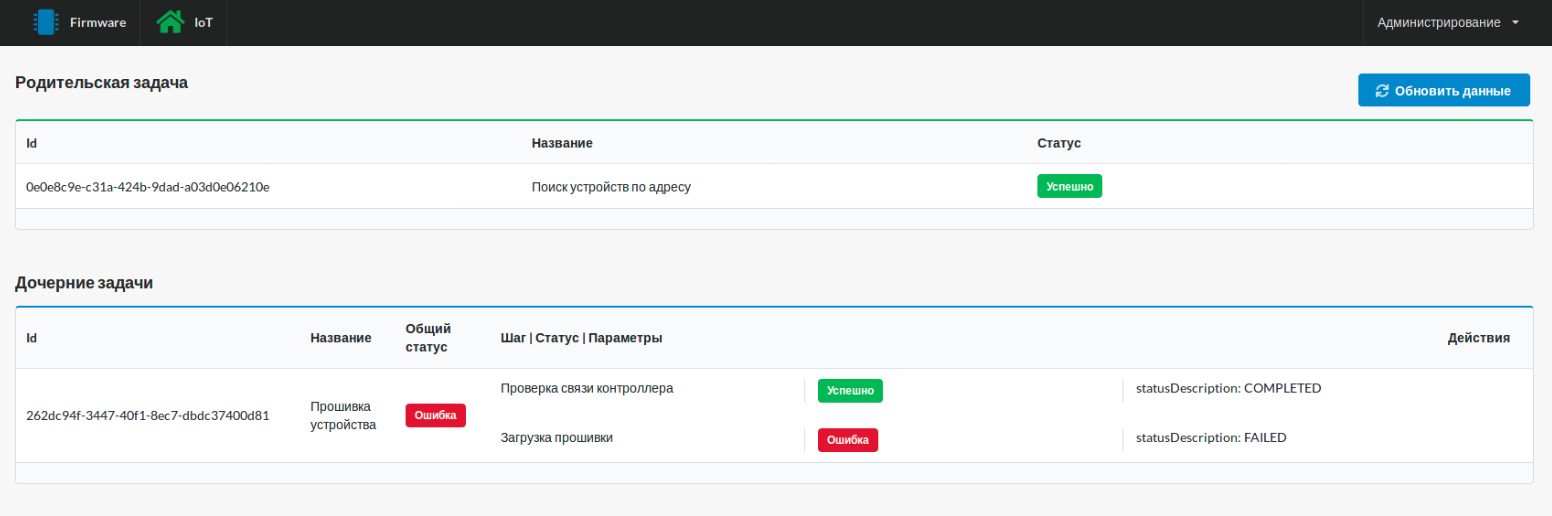
Task: Click parent task ID 0e0e8c9e-c31a-424b-9dad-a03d0e06210e
Action: (x=148, y=186)
